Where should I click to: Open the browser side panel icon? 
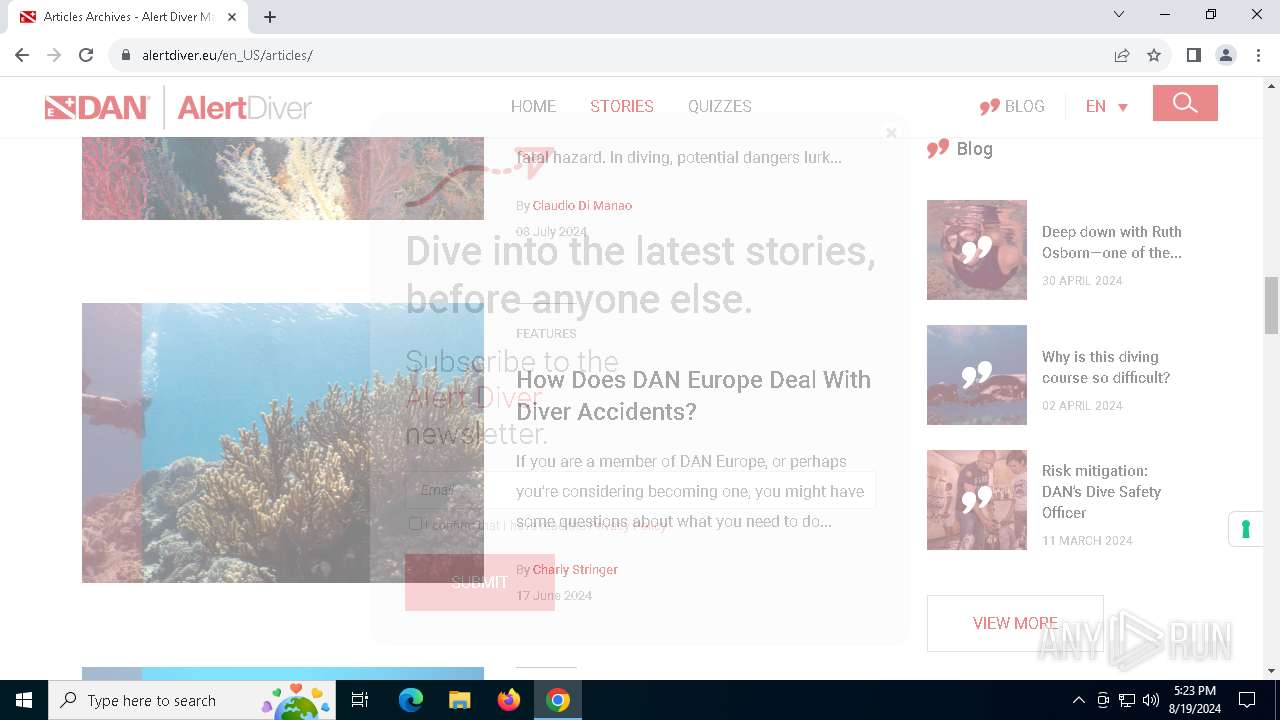pos(1193,55)
